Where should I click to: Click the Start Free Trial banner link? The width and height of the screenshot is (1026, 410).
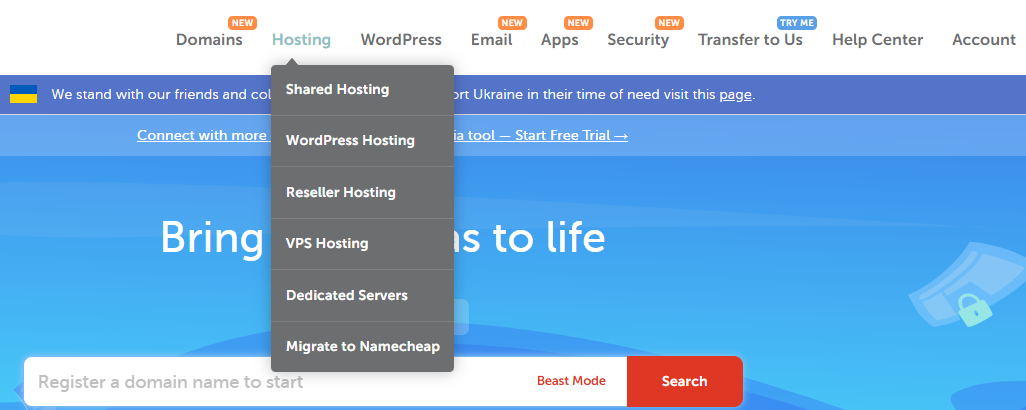click(383, 135)
